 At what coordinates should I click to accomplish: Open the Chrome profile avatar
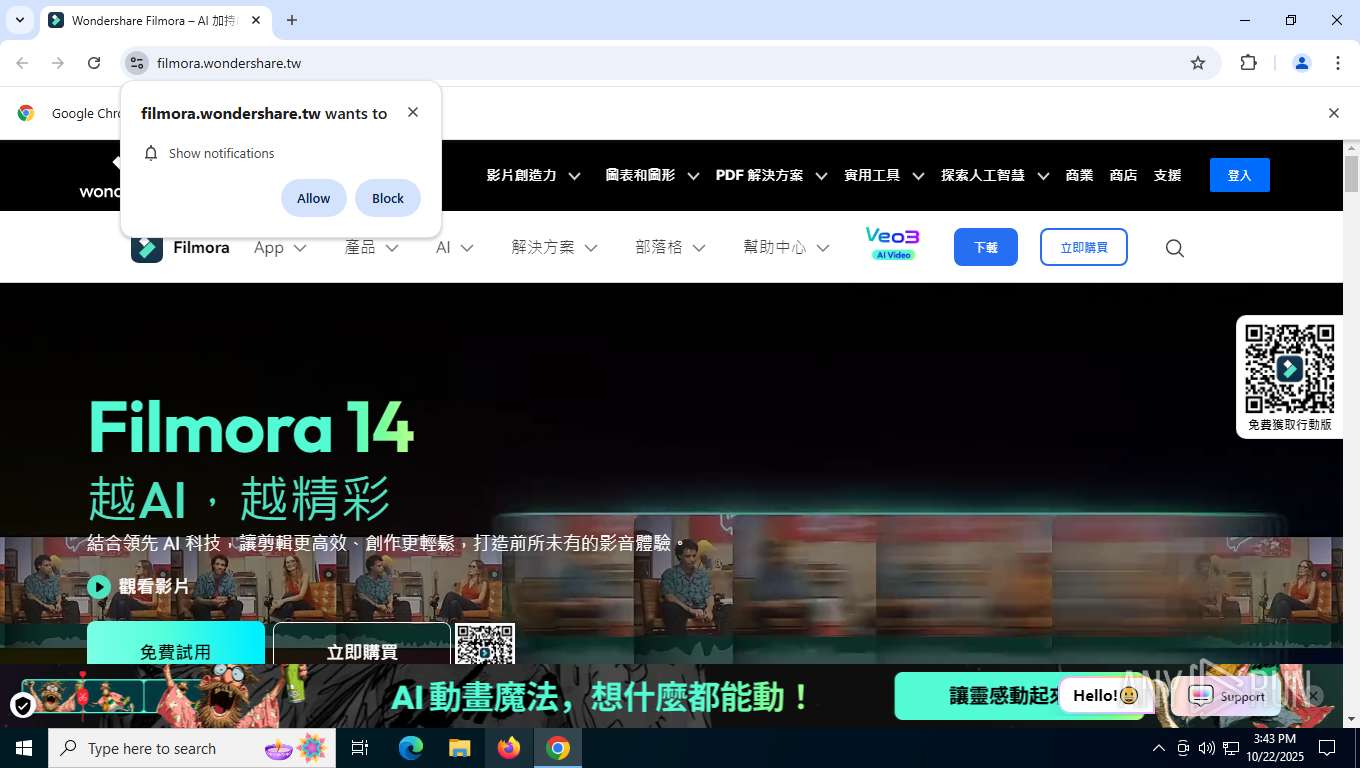1302,63
